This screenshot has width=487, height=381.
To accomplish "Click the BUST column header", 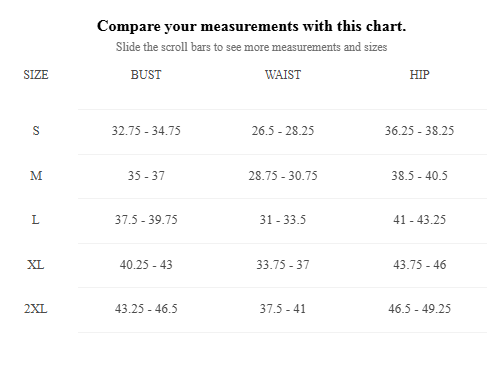I will click(x=146, y=75).
